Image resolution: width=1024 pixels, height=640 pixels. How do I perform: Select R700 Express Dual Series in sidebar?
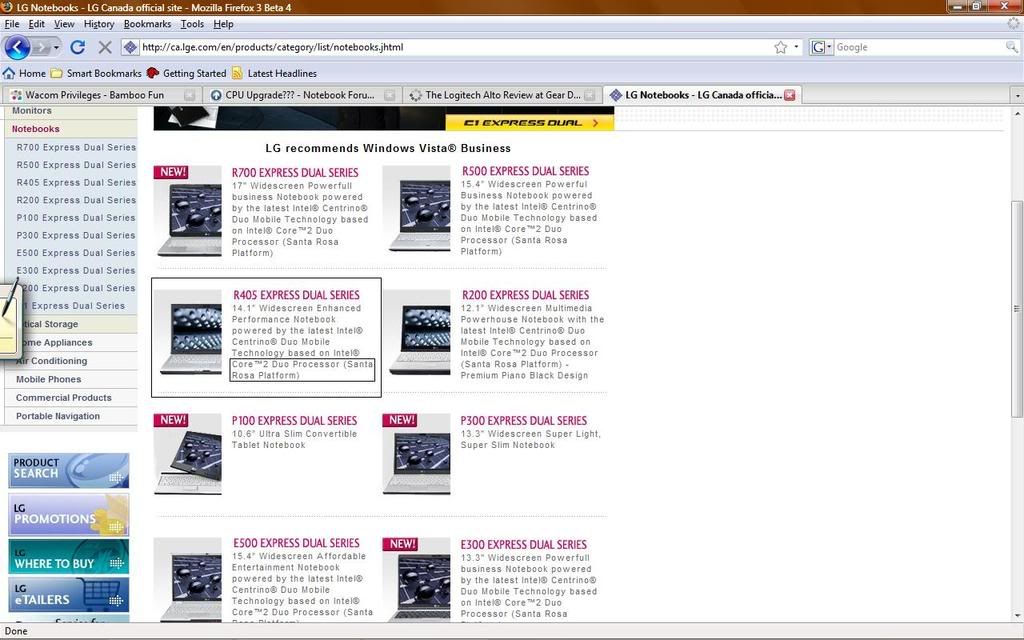tap(76, 147)
